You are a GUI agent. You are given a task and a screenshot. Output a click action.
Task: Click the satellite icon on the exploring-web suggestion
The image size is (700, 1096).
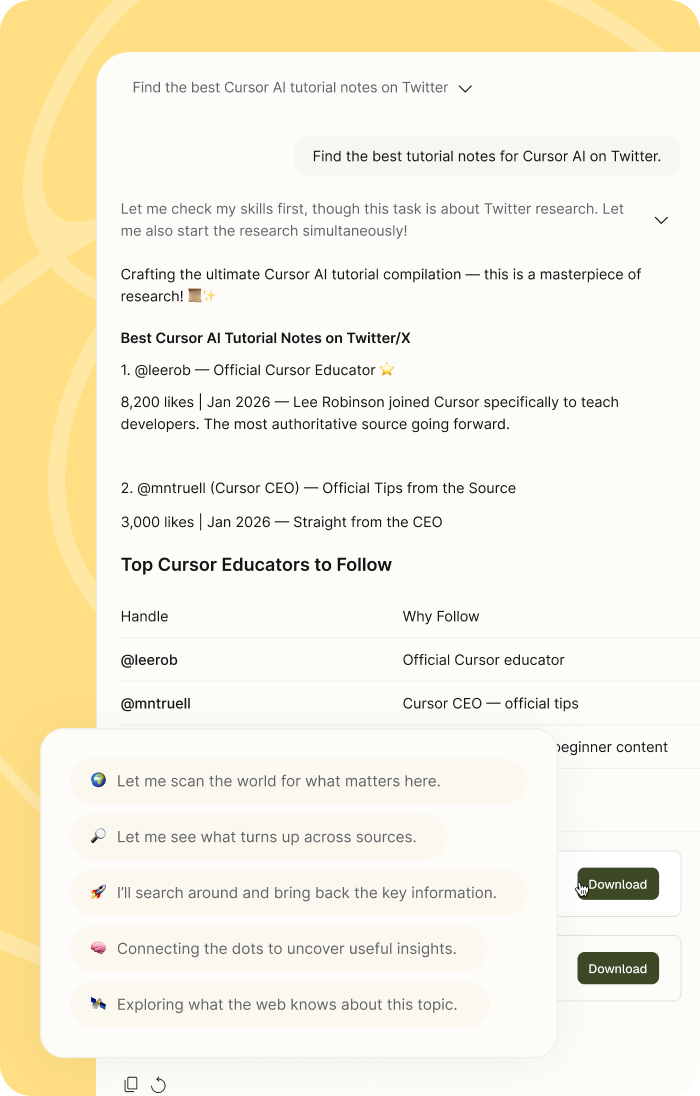(98, 1004)
